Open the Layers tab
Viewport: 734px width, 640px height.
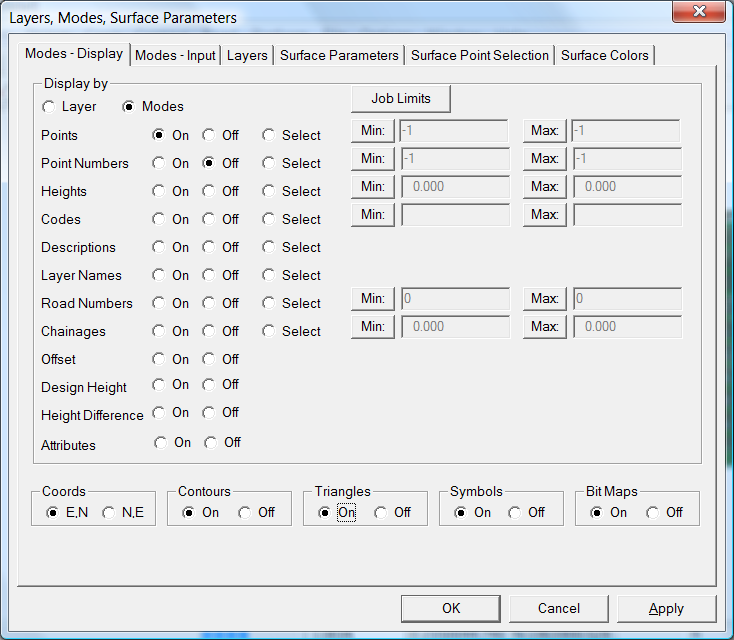[247, 55]
